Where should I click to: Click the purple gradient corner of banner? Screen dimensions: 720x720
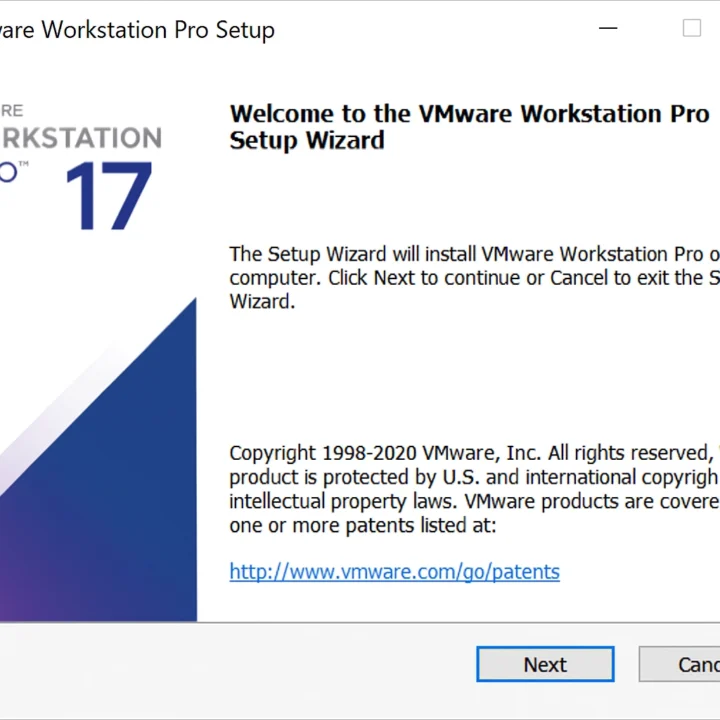[20, 590]
